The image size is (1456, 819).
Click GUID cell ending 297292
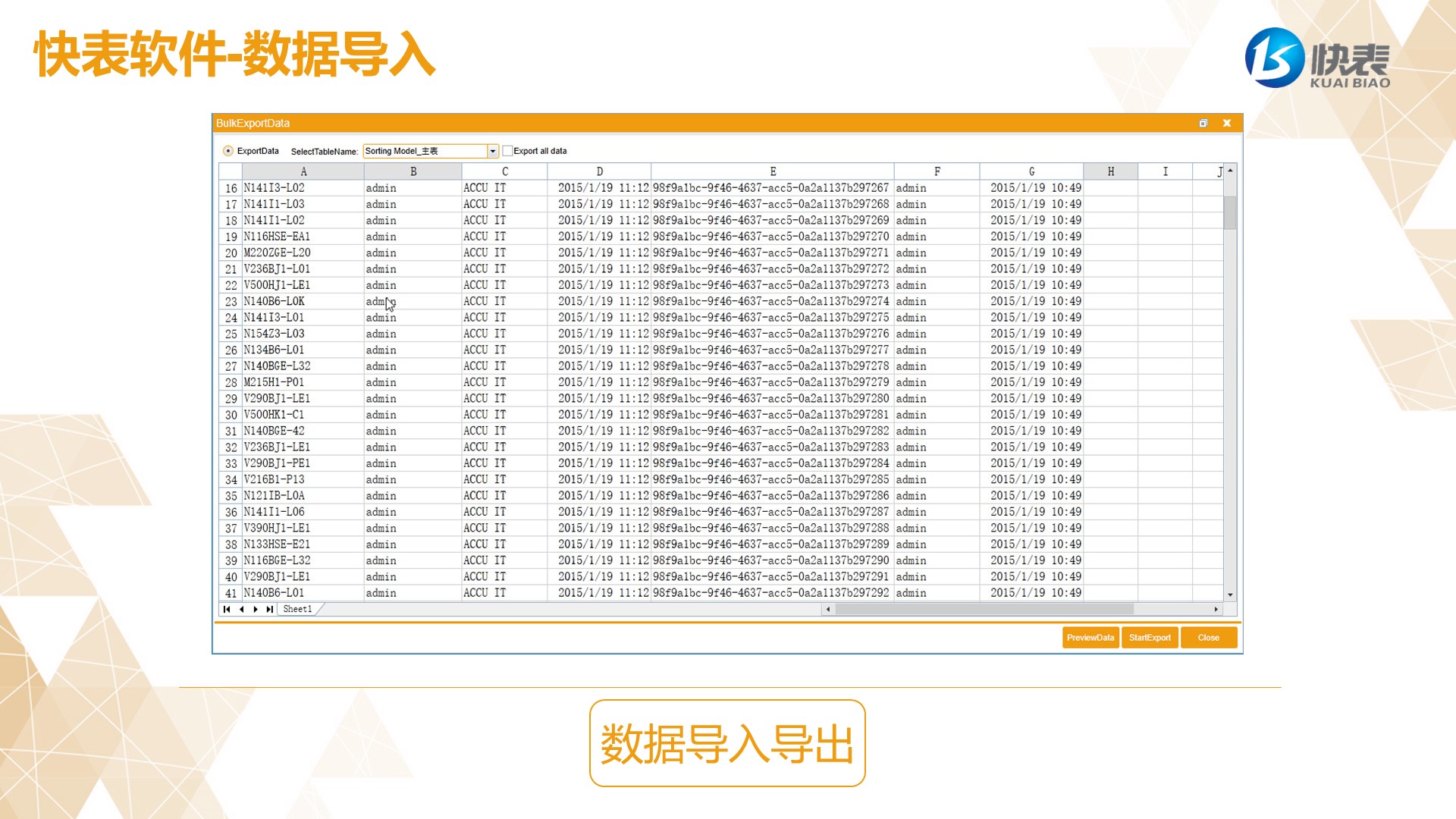pyautogui.click(x=773, y=593)
